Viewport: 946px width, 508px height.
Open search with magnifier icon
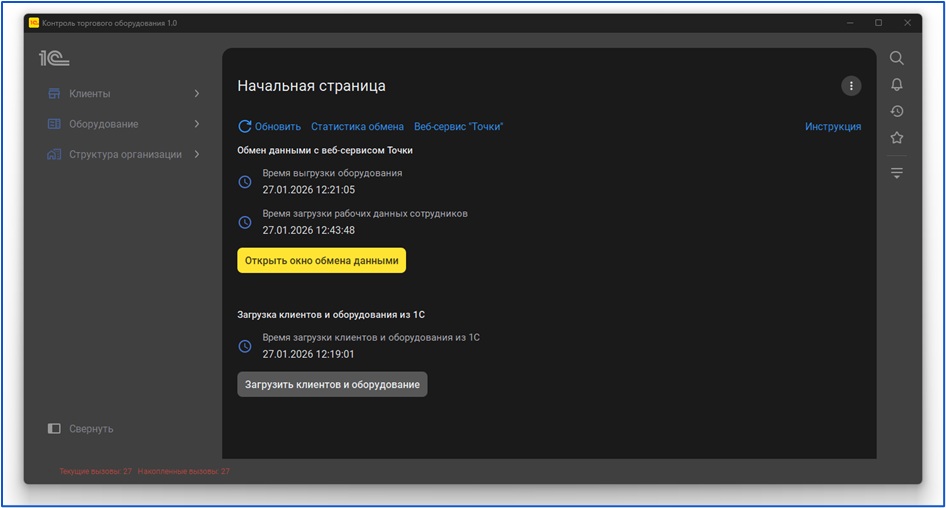tap(897, 58)
